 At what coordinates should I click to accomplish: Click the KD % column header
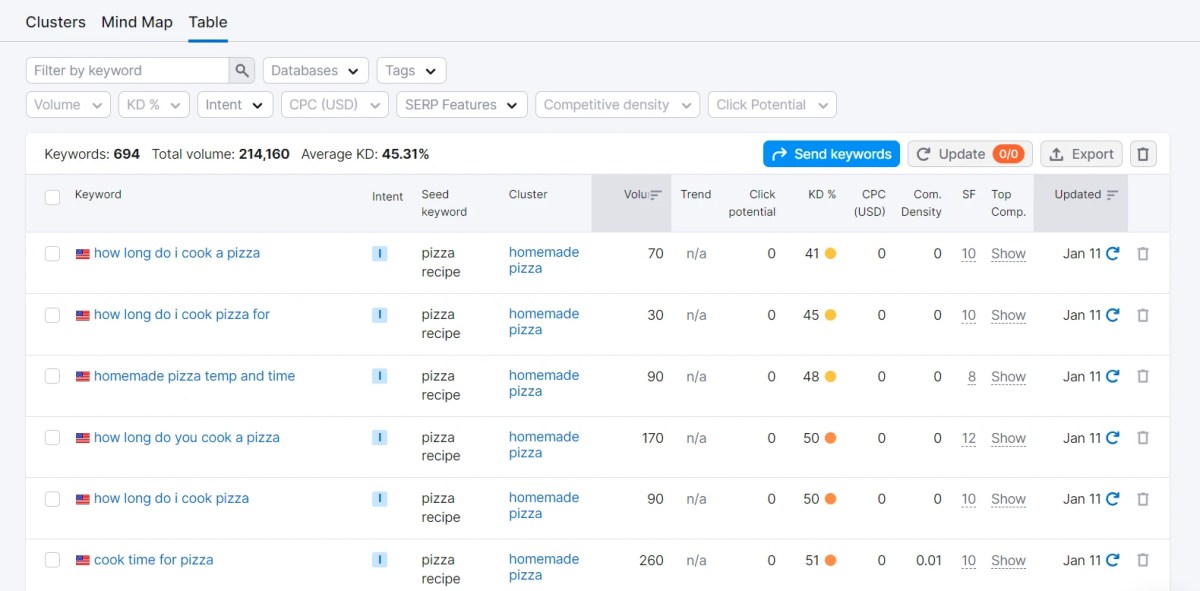(822, 195)
